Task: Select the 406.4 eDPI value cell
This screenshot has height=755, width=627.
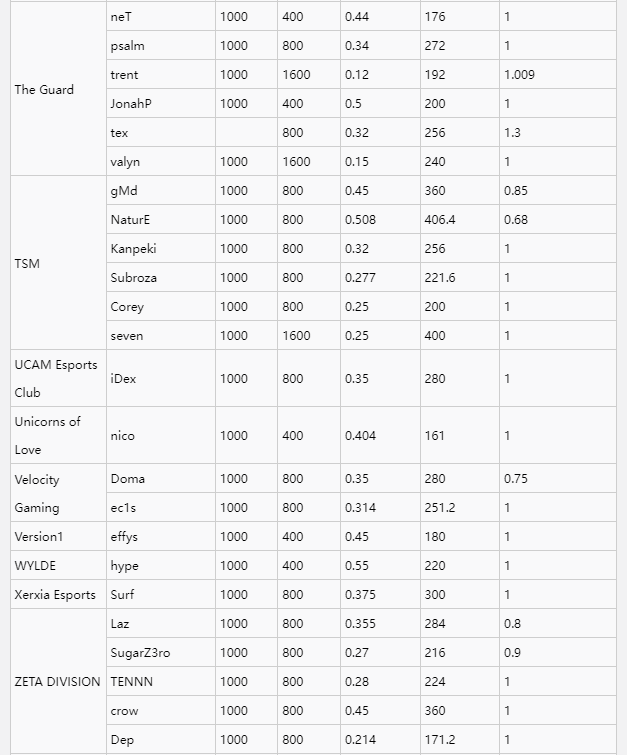Action: [440, 220]
